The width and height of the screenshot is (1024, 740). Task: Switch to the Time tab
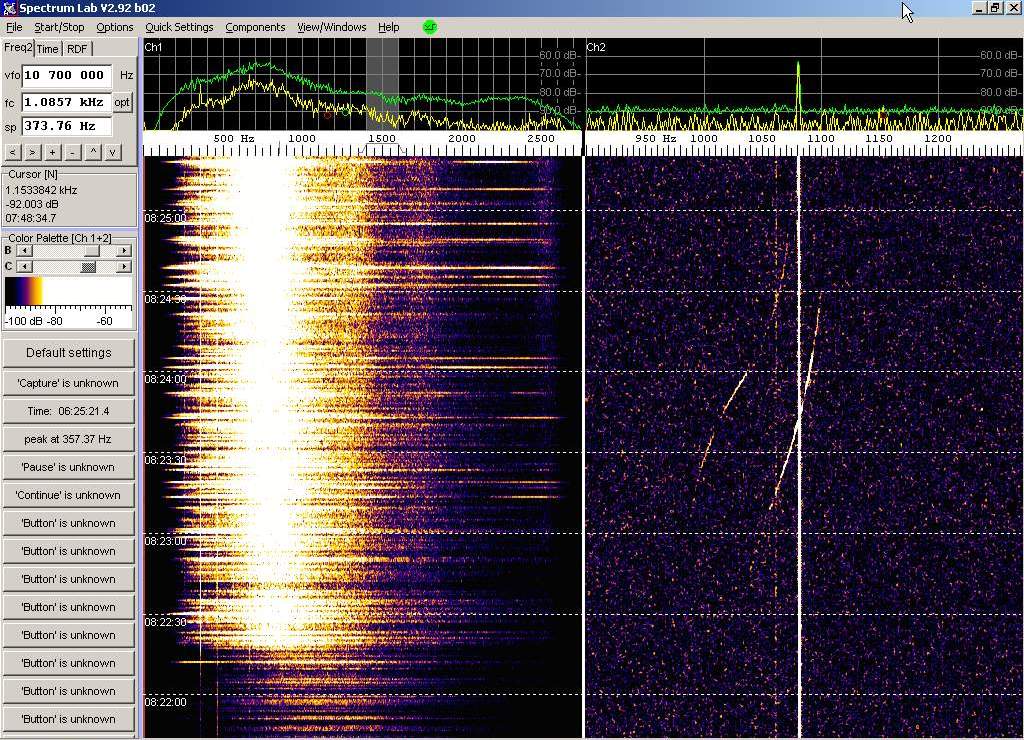click(x=48, y=49)
